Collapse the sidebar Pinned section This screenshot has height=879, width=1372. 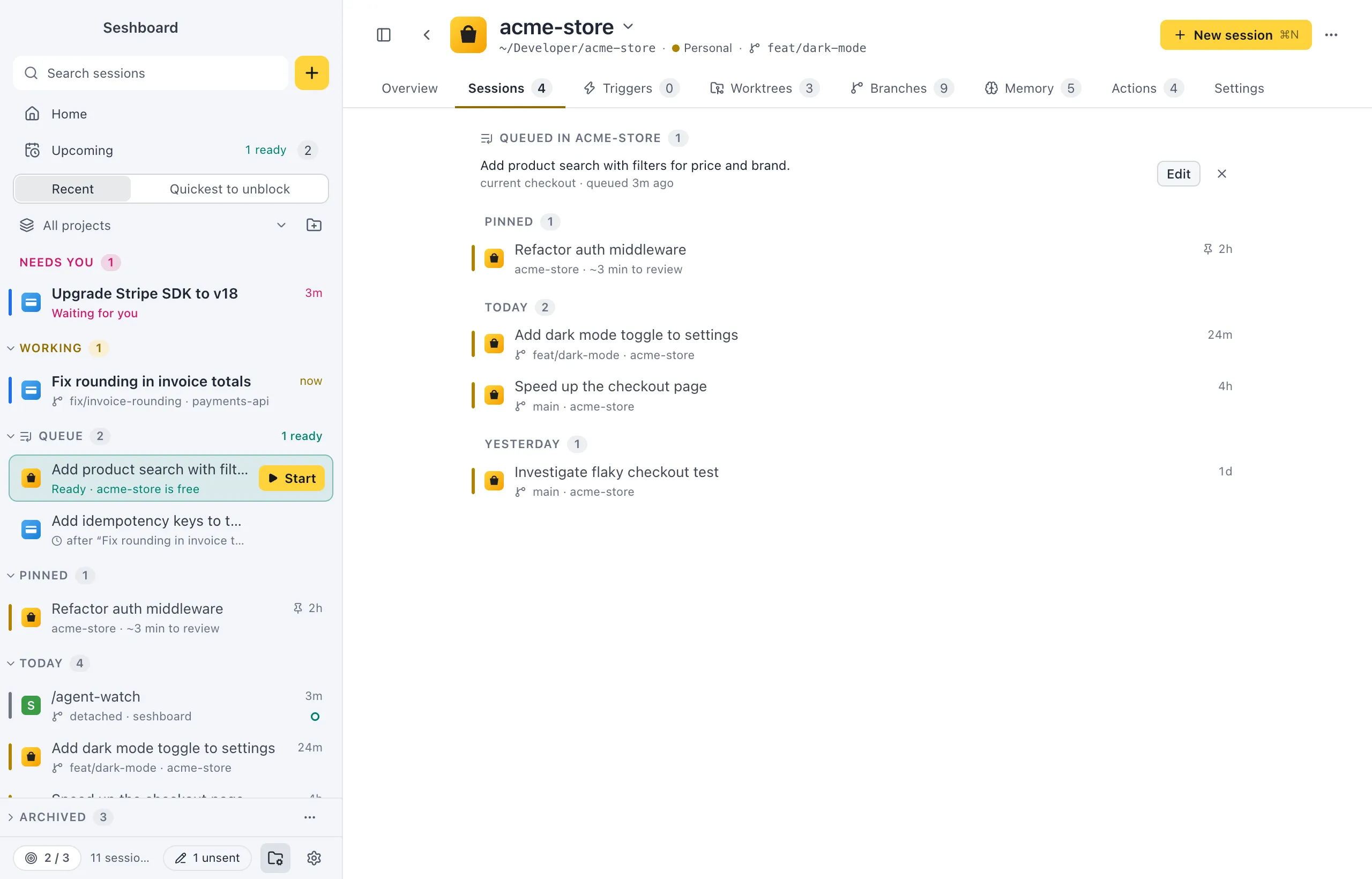[x=10, y=575]
